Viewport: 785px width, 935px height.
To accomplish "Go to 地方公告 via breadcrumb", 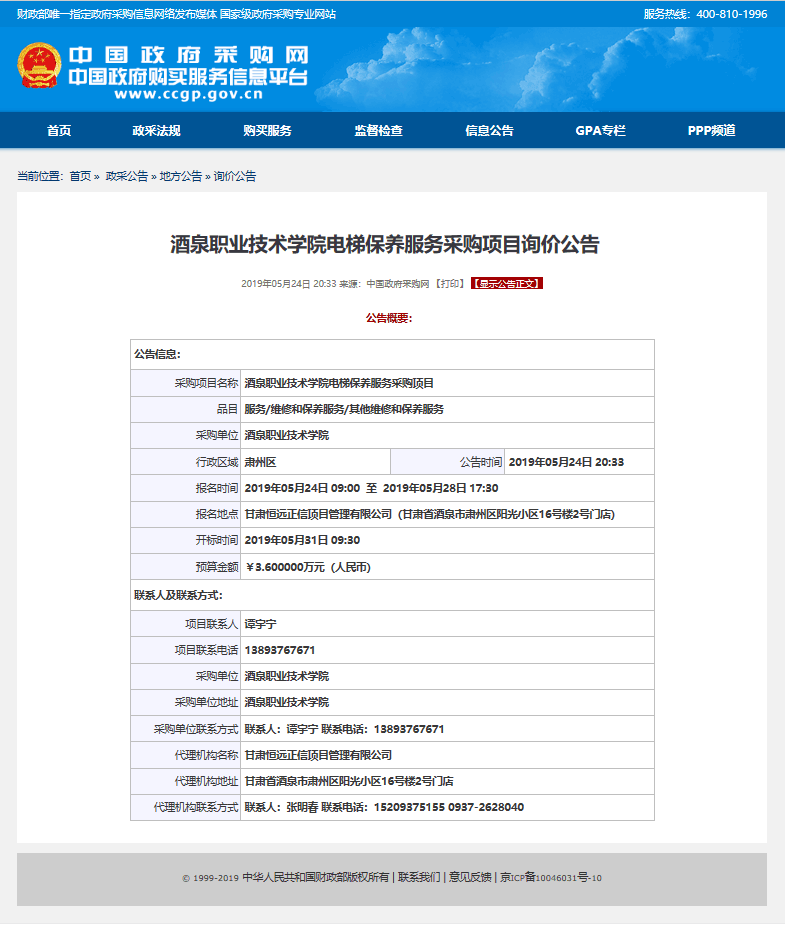I will (x=181, y=176).
